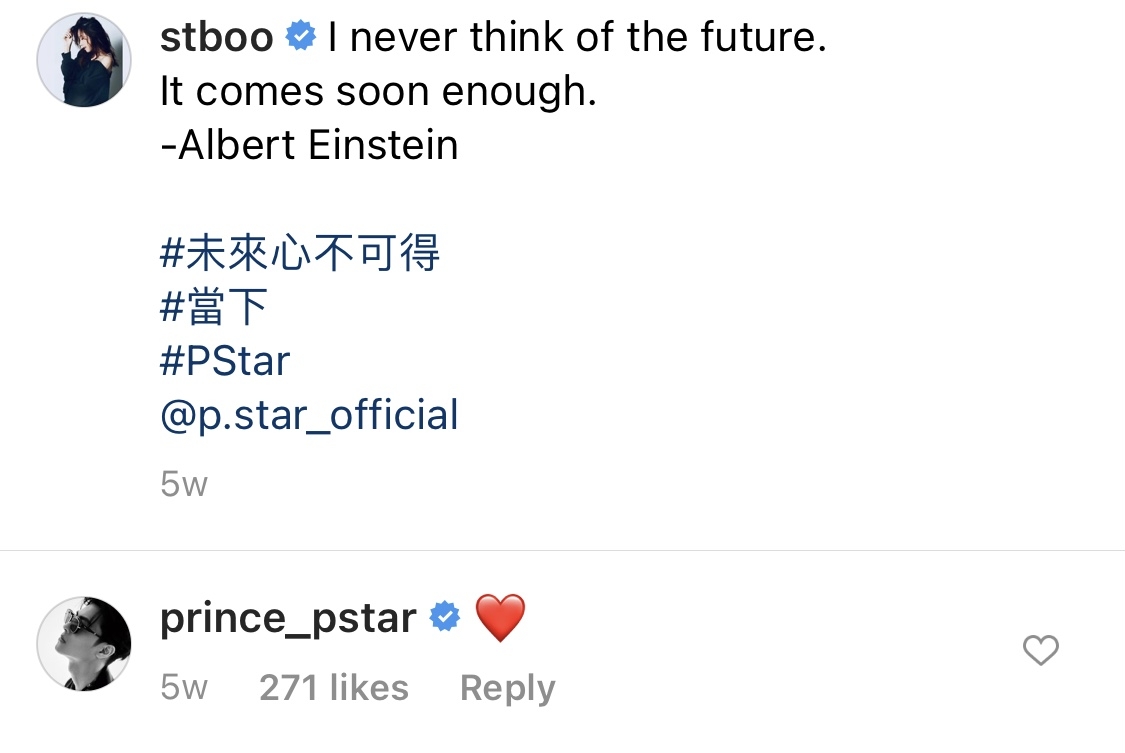Click the 5w timestamp under the caption
The width and height of the screenshot is (1125, 753).
184,483
